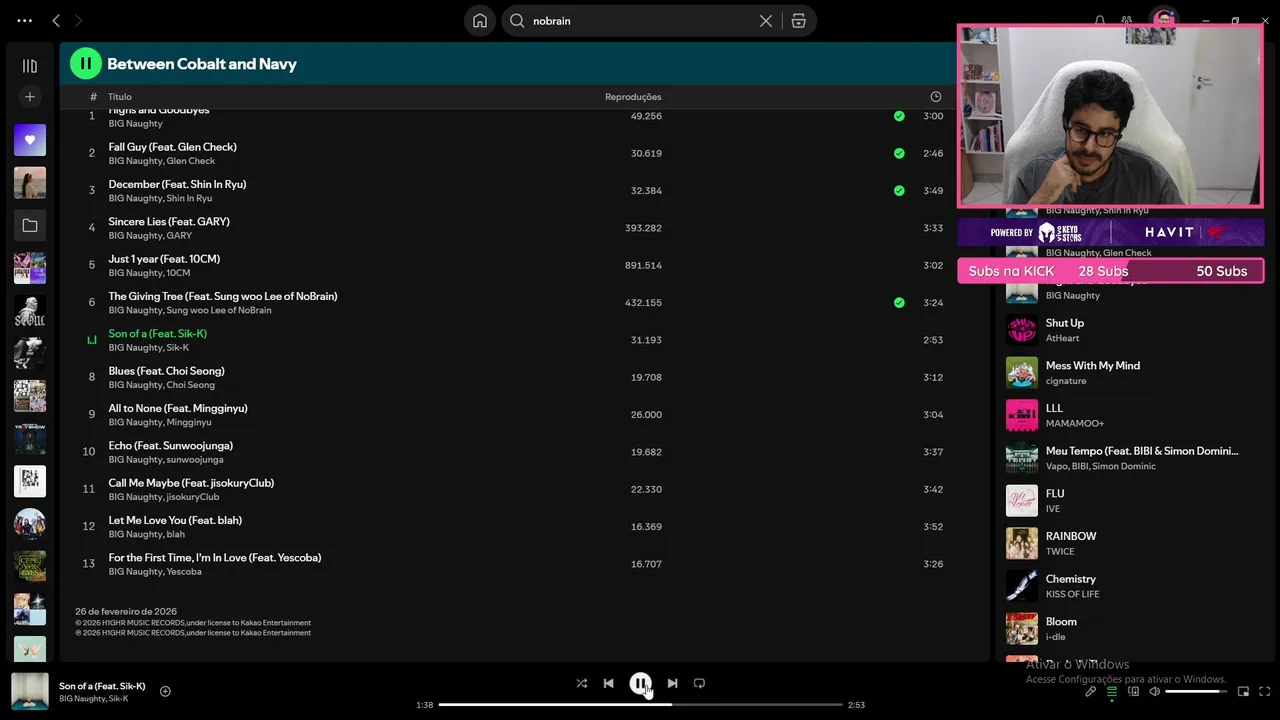Viewport: 1280px width, 720px height.
Task: Select Let Me Love You (Feat. blah)
Action: (x=175, y=520)
